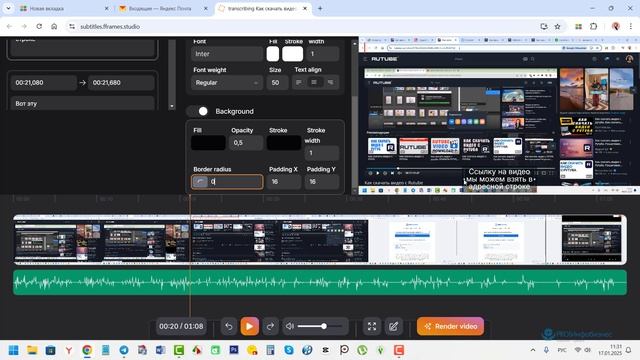
Task: Switch to the Новая вкладка tab
Action: point(63,8)
